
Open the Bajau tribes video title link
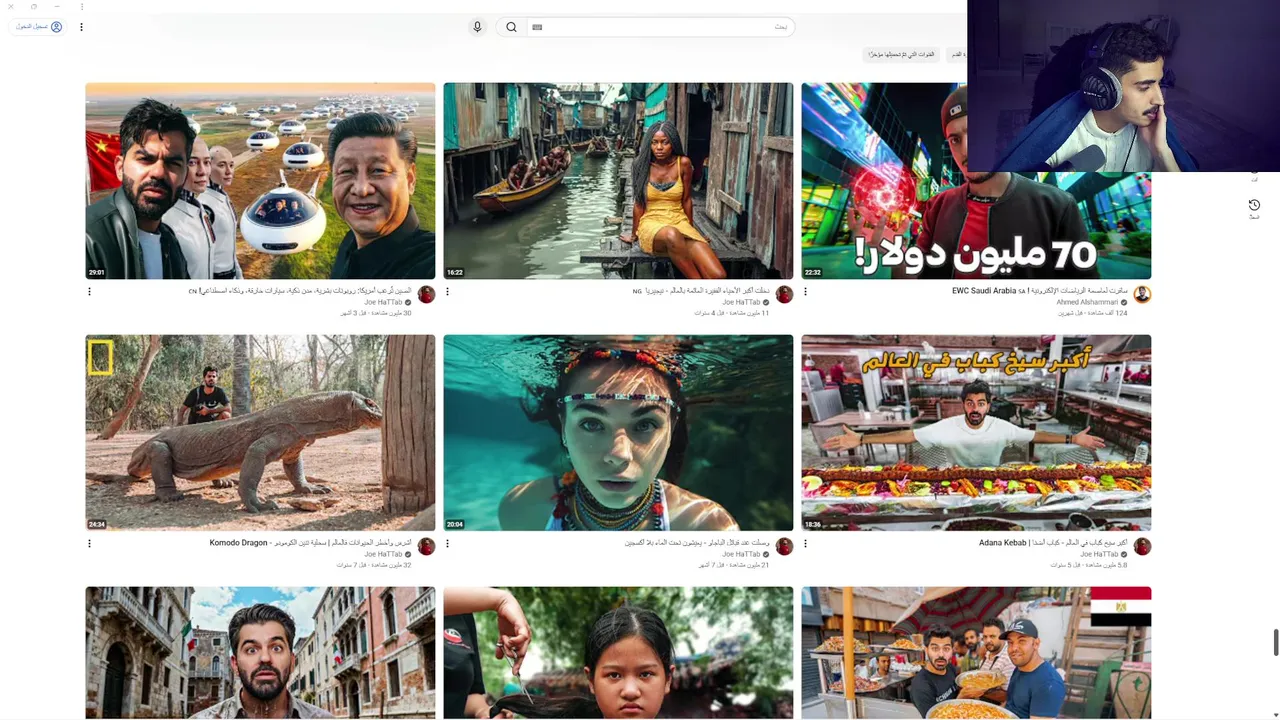pos(696,543)
